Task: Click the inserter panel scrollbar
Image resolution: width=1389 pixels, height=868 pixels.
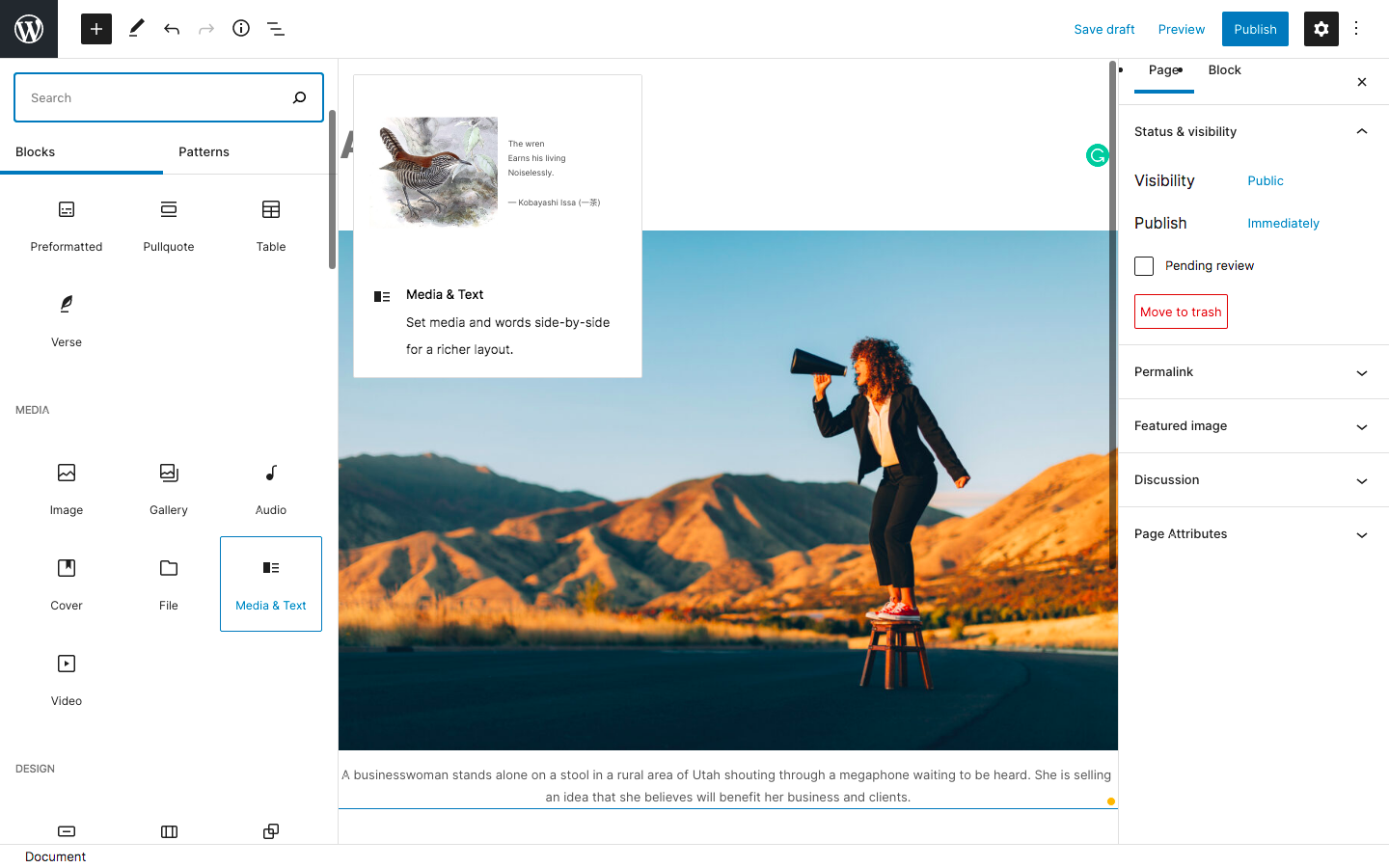Action: click(x=333, y=189)
